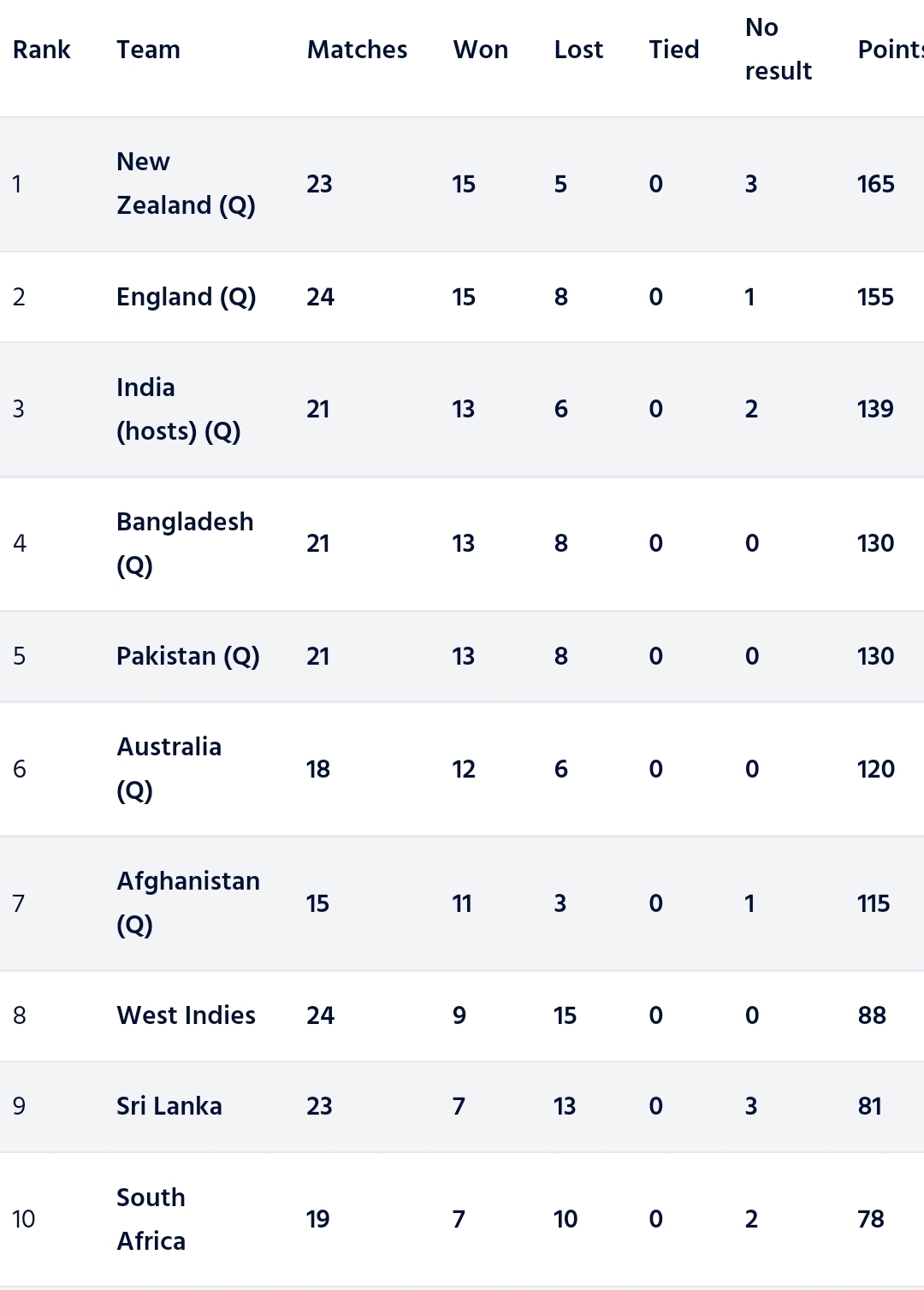Click the No result column header
This screenshot has height=1290, width=924.
[x=778, y=50]
